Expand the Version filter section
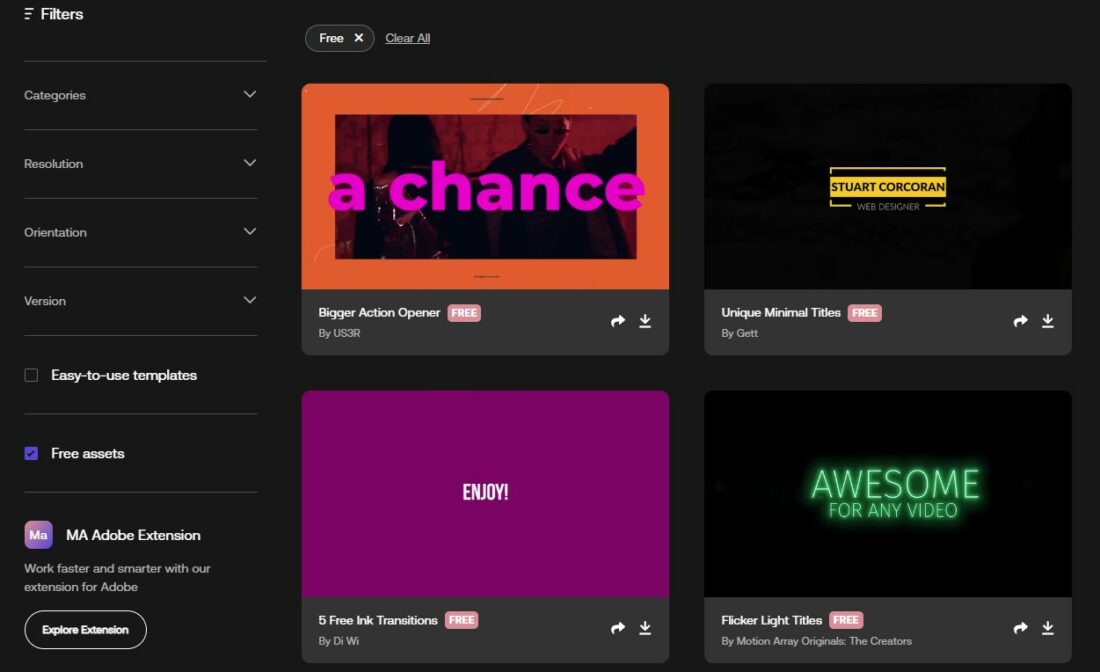This screenshot has height=672, width=1100. (x=249, y=300)
